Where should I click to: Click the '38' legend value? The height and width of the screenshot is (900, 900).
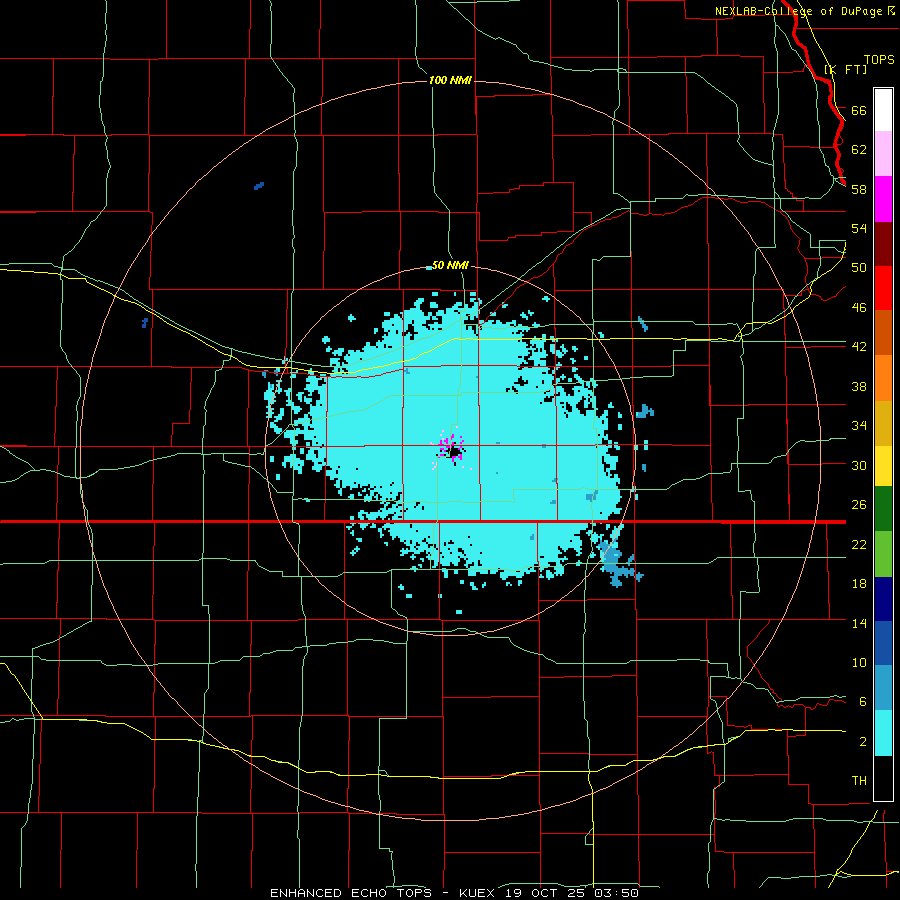859,386
